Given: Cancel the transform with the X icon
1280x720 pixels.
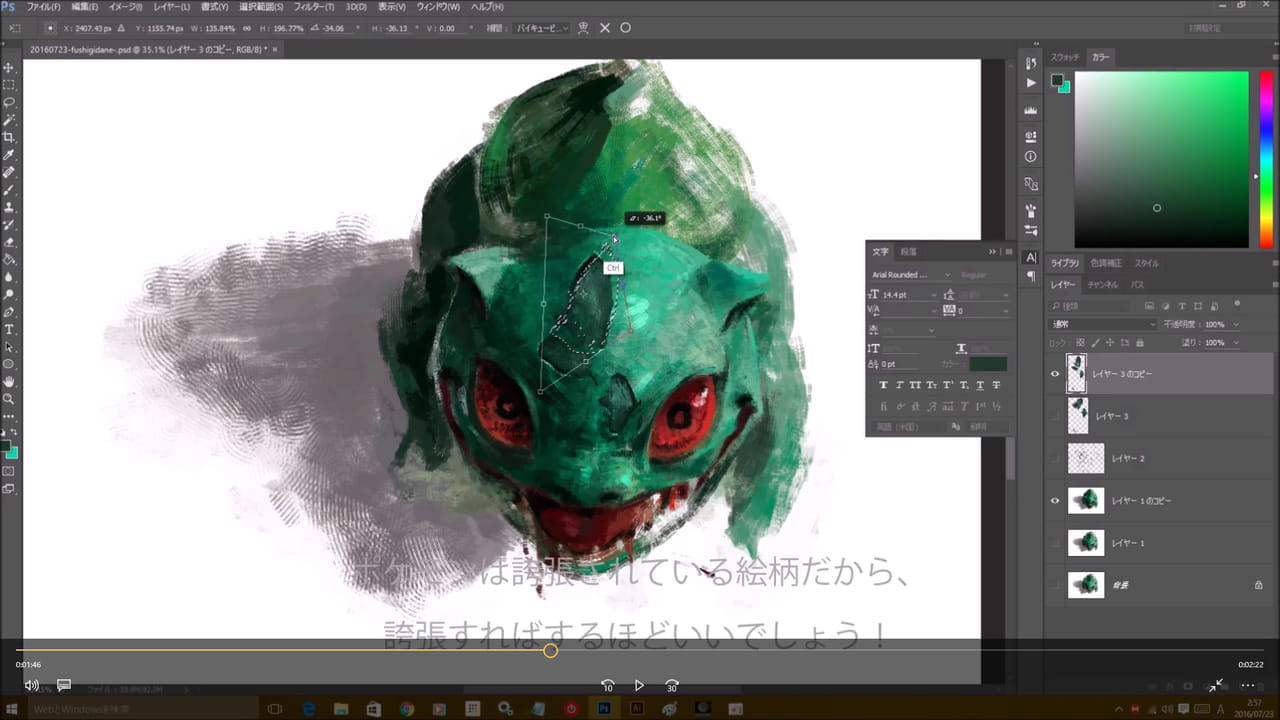Looking at the screenshot, I should coord(605,28).
